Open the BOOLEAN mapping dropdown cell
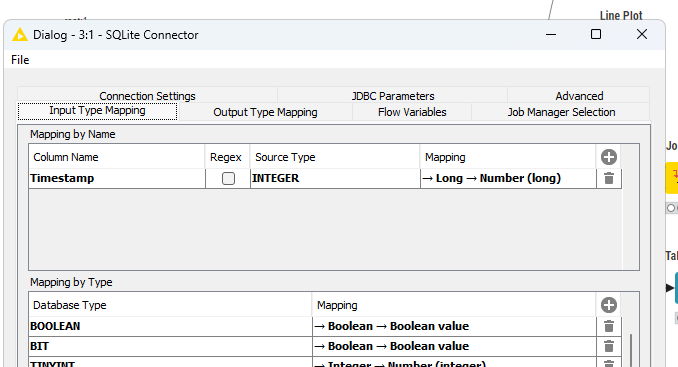 point(454,326)
